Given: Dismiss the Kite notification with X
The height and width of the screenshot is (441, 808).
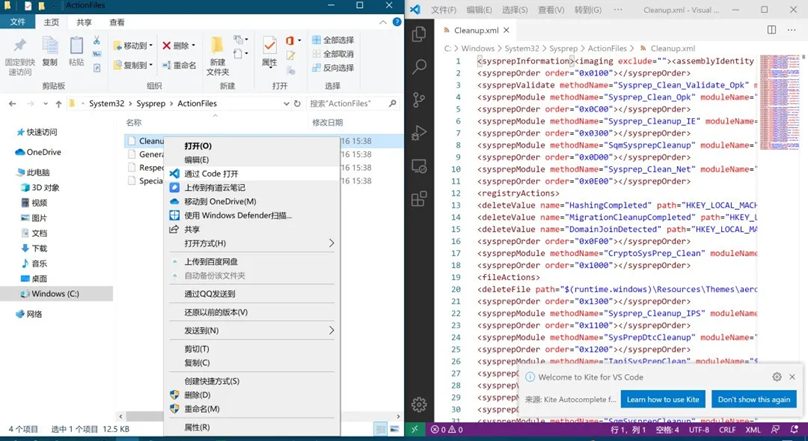Looking at the screenshot, I should 792,377.
